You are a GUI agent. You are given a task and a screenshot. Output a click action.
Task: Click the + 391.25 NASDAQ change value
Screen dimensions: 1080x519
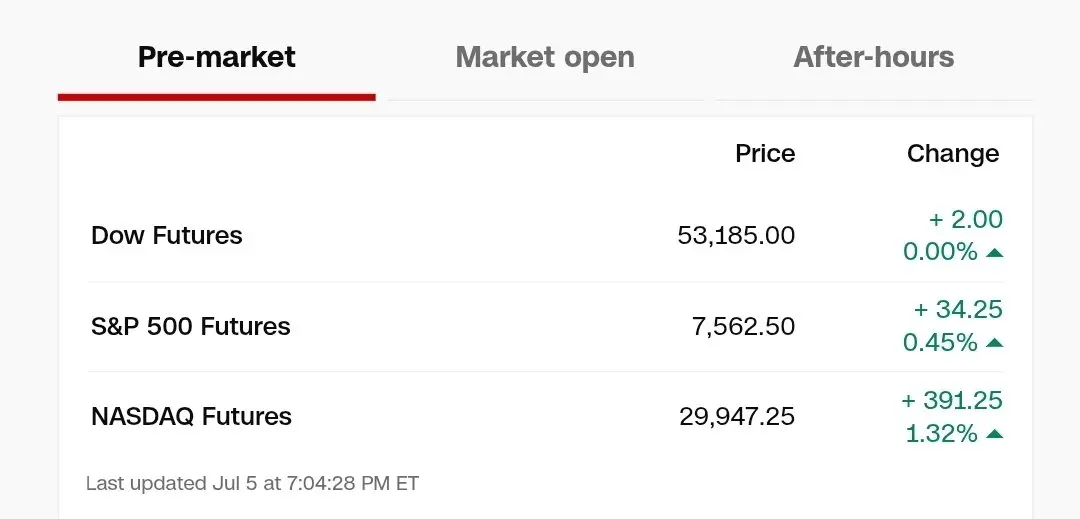pos(952,401)
